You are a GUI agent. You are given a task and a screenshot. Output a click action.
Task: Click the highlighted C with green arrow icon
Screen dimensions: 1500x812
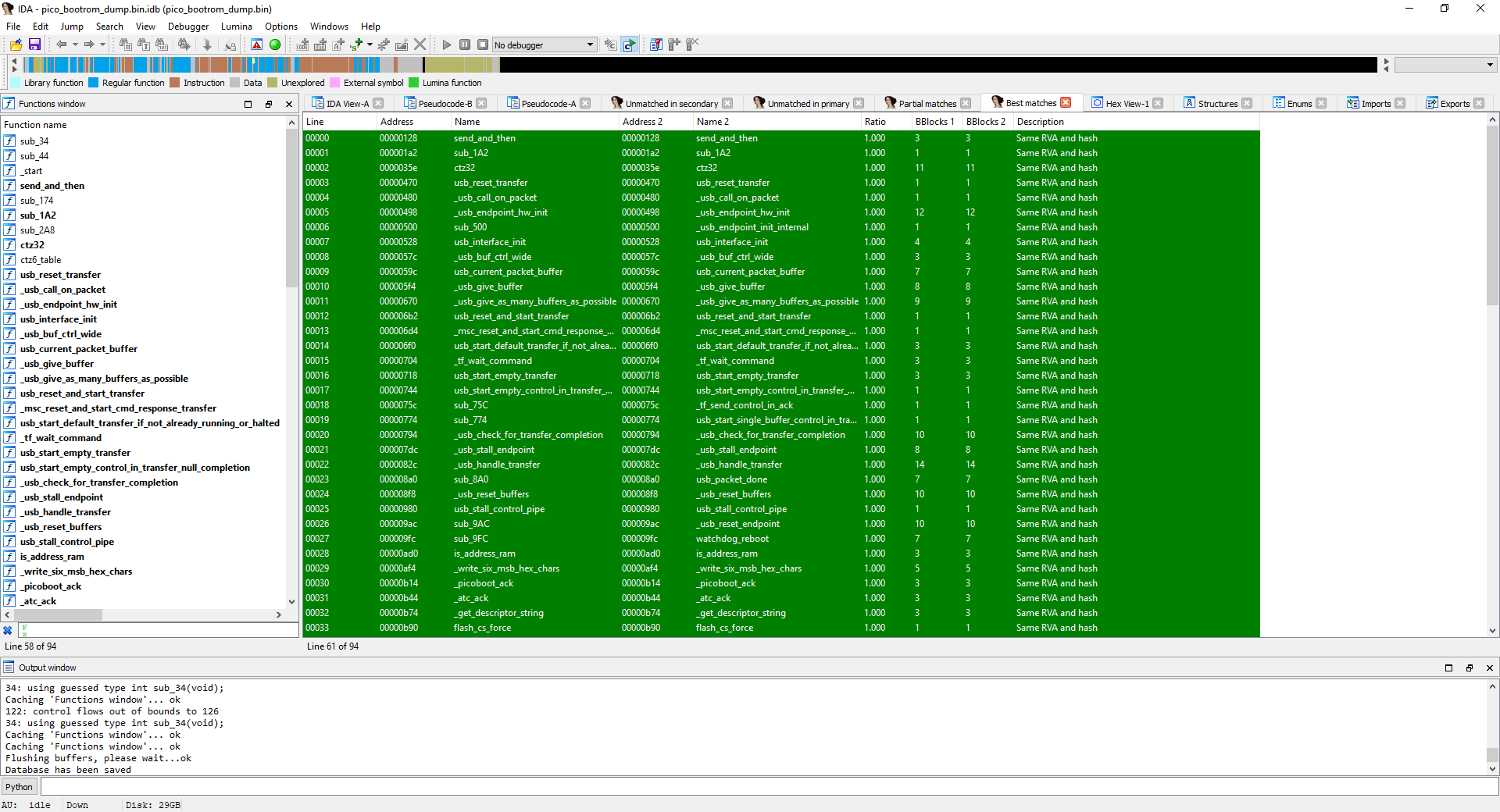pos(630,45)
